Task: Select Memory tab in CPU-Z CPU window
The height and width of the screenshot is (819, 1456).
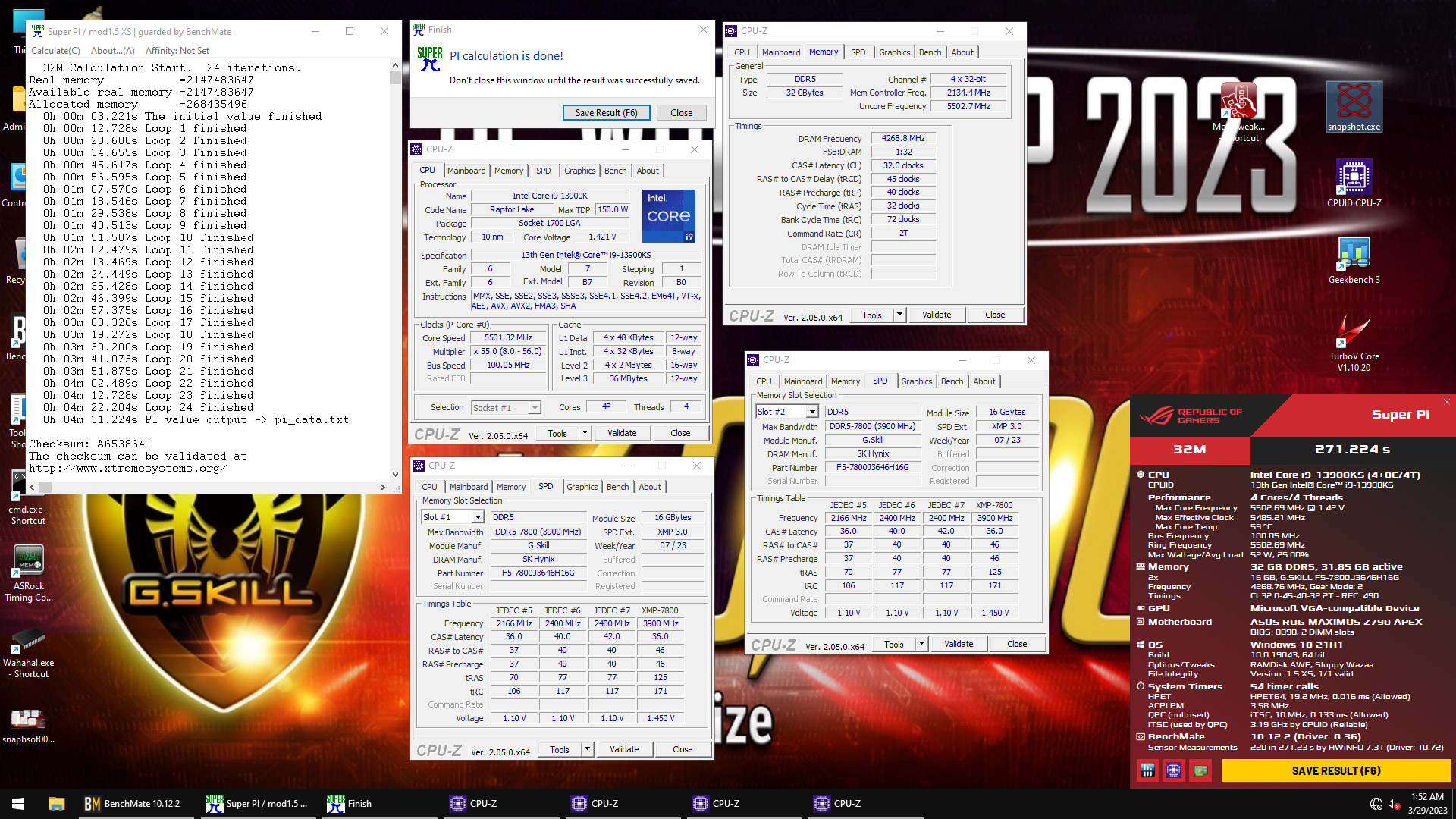Action: point(509,171)
